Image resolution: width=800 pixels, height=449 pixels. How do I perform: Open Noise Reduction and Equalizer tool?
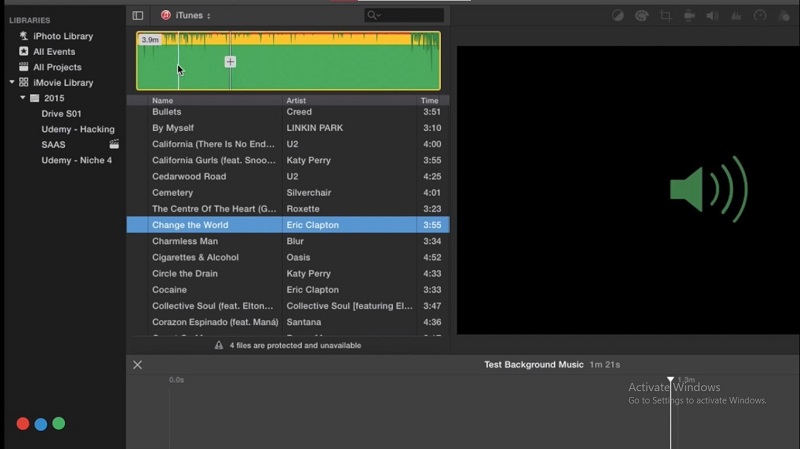736,16
